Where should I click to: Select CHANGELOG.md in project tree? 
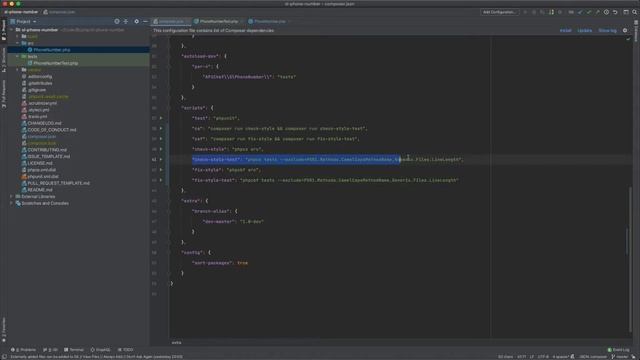44,123
